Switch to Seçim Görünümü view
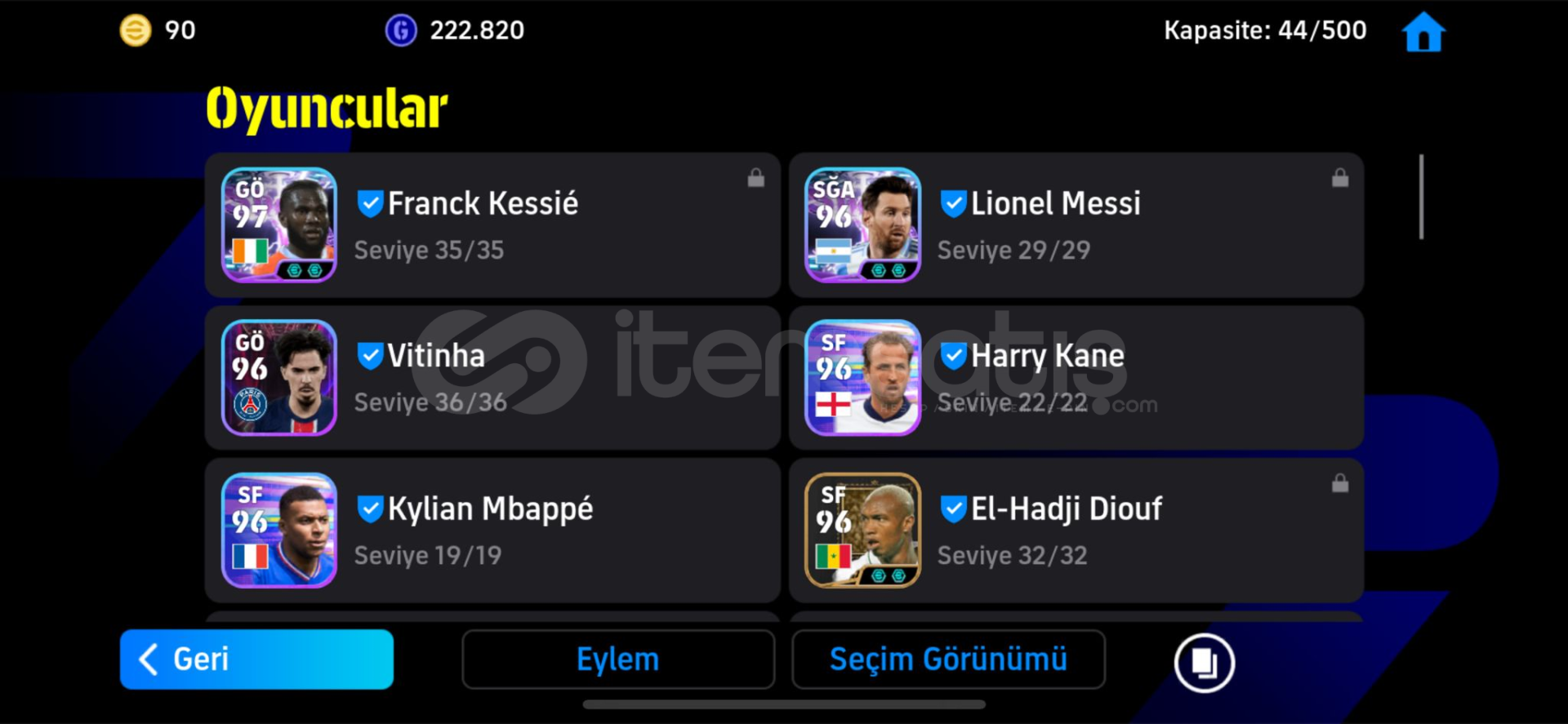 [x=948, y=660]
